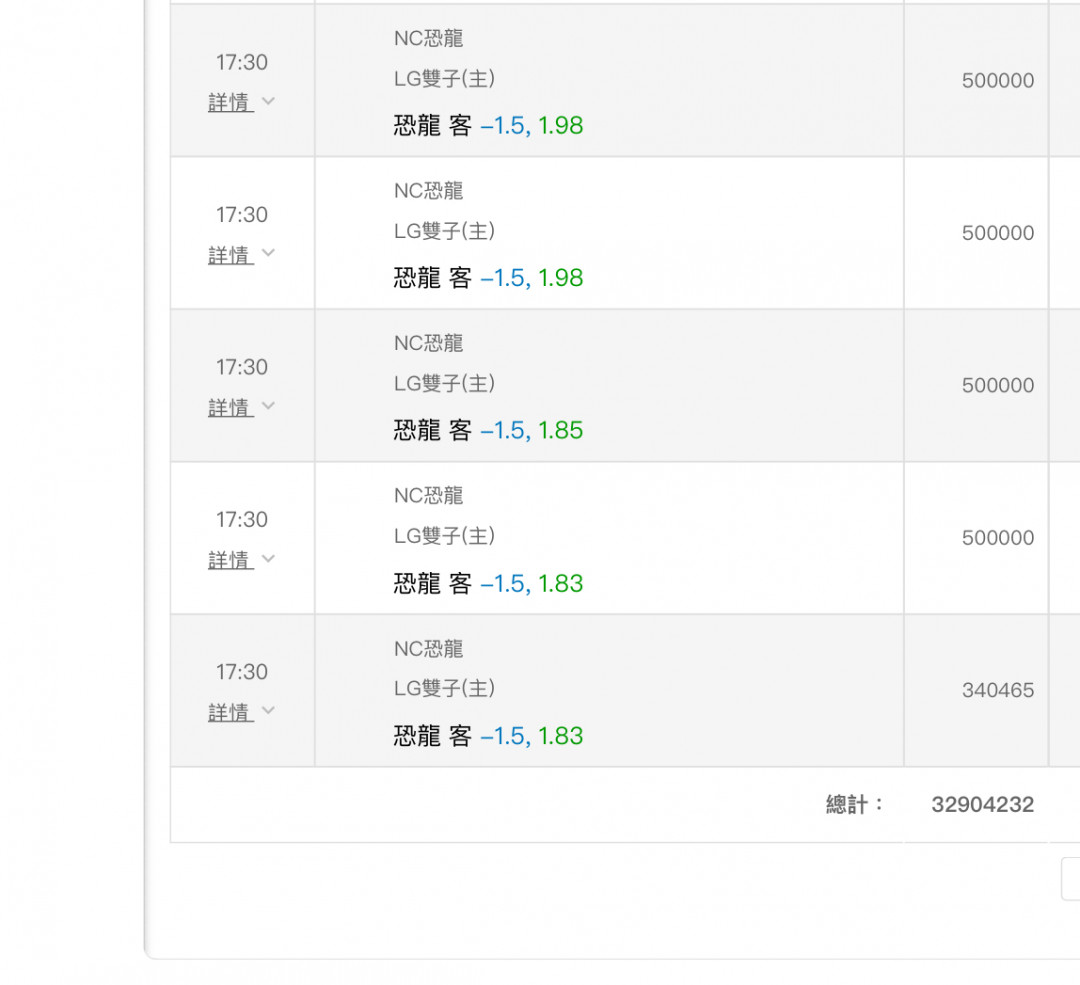Open 詳情 link in the first row
Screen dimensions: 1080x985
click(230, 102)
